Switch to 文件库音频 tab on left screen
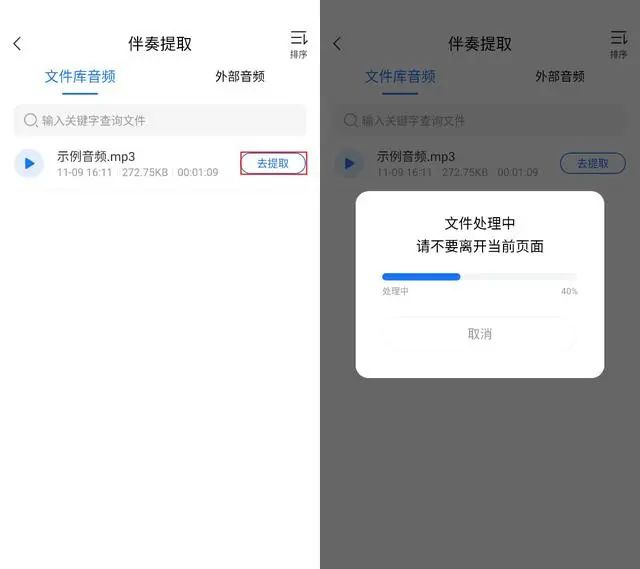Screen dimensions: 640x569 click(80, 76)
